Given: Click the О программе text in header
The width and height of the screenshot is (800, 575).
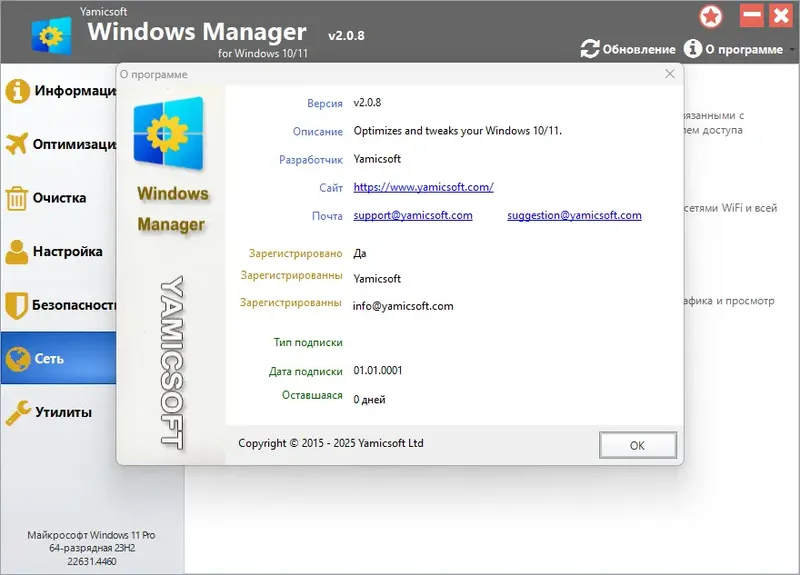Looking at the screenshot, I should [x=744, y=49].
